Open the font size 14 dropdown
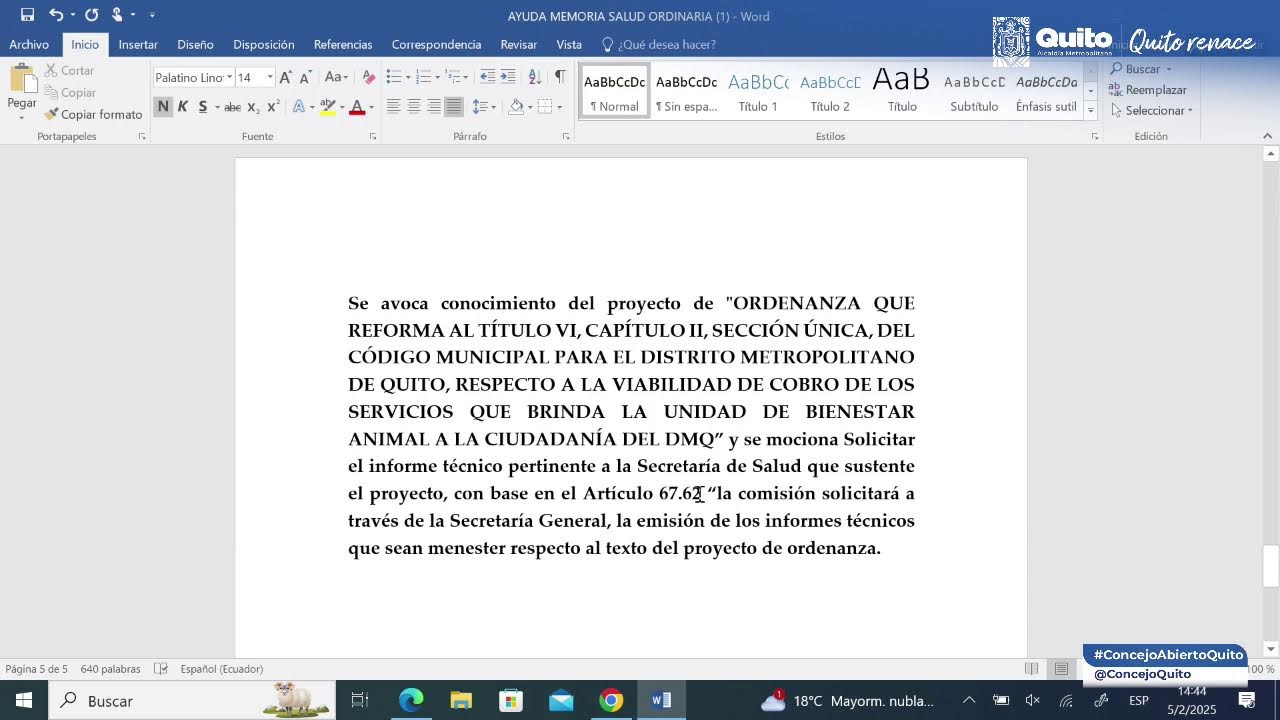The image size is (1280, 720). [269, 77]
